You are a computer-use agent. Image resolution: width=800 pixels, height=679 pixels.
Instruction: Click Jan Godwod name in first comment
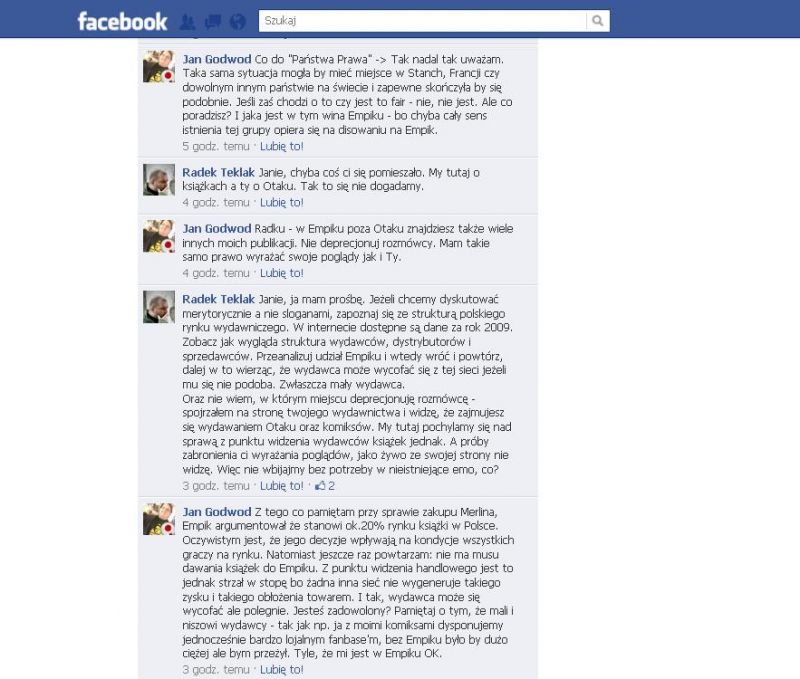pos(217,59)
